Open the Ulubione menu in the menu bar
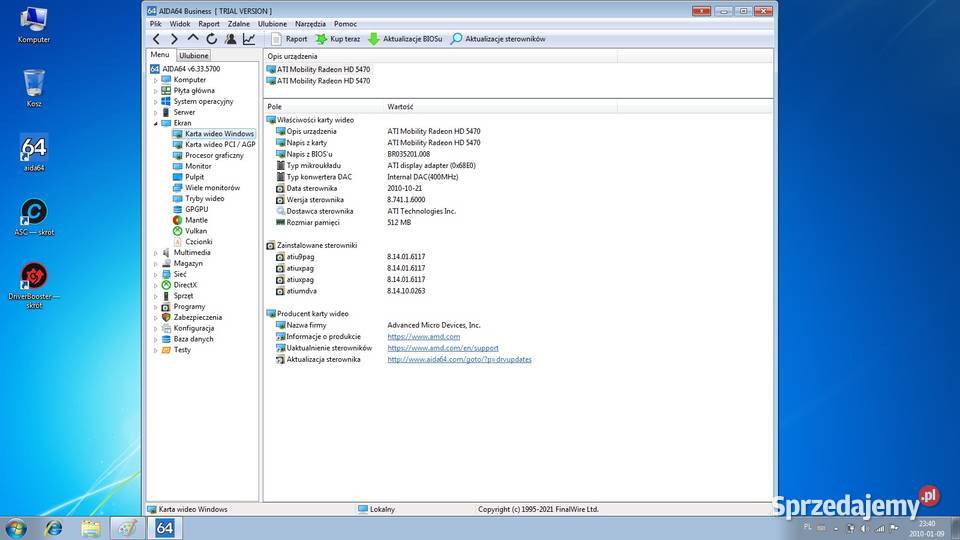 (272, 24)
